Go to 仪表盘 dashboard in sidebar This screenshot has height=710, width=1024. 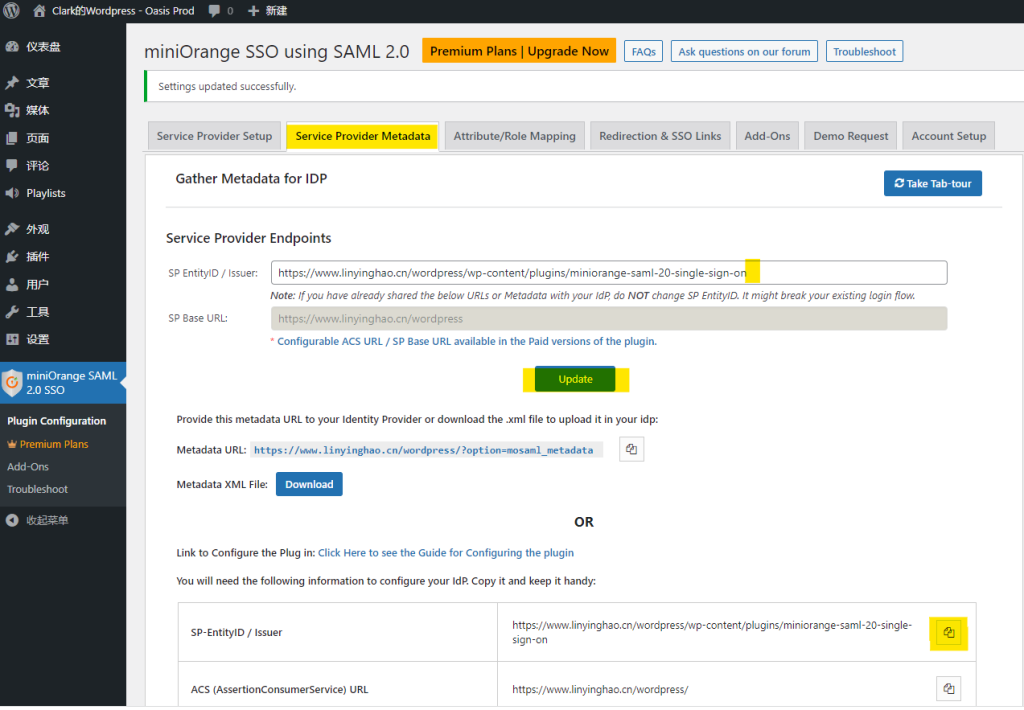pyautogui.click(x=43, y=47)
